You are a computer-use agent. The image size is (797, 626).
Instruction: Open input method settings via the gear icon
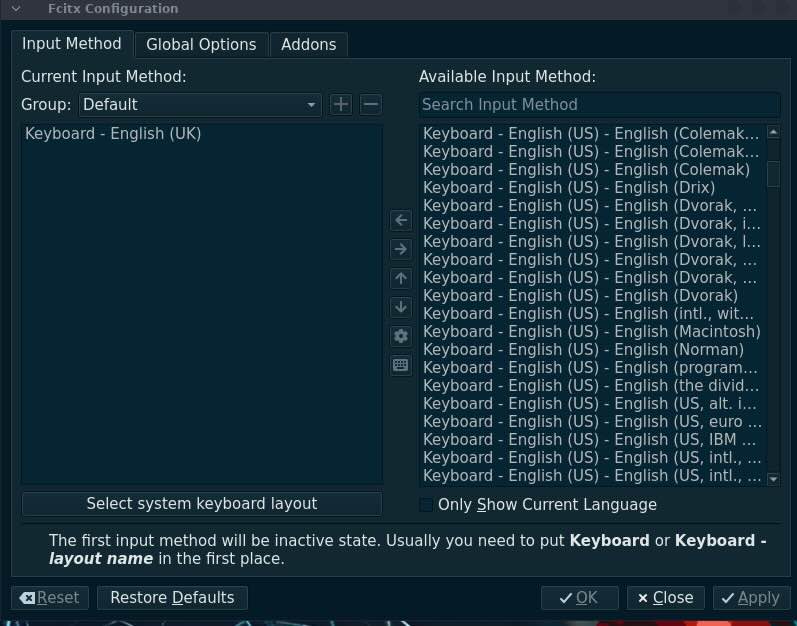[401, 336]
